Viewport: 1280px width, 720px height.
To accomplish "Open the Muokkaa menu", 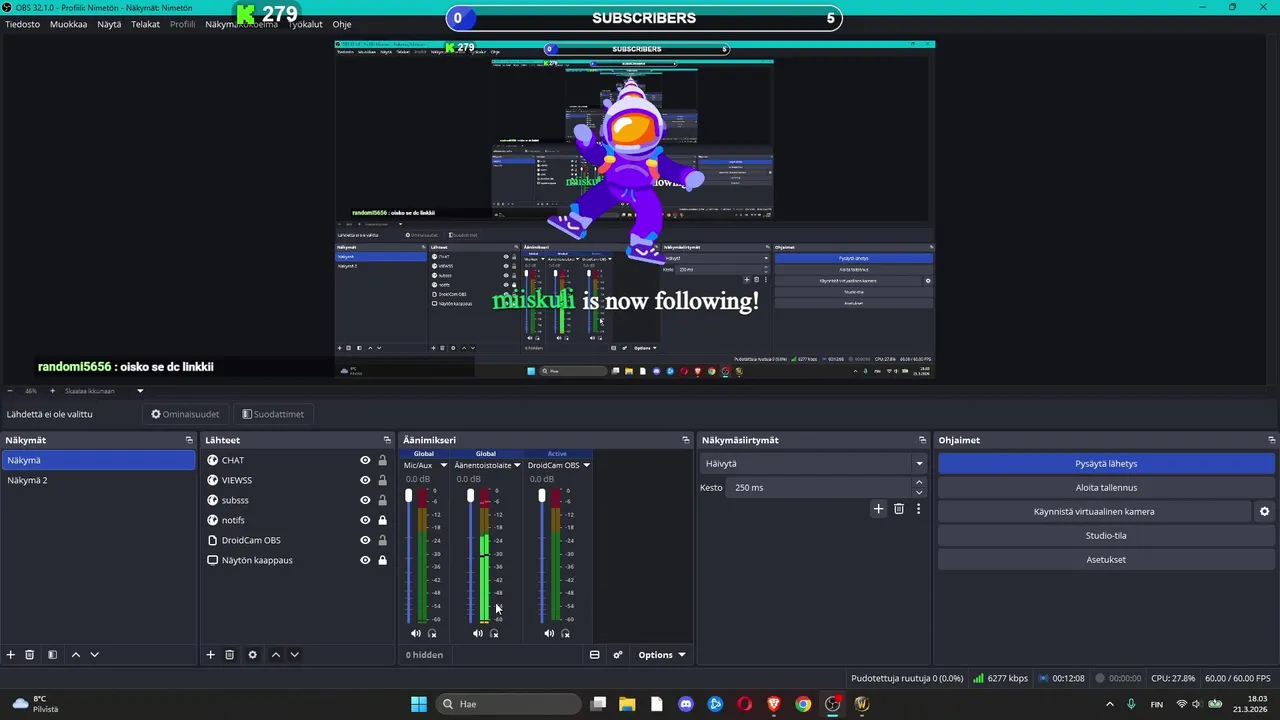I will click(68, 24).
